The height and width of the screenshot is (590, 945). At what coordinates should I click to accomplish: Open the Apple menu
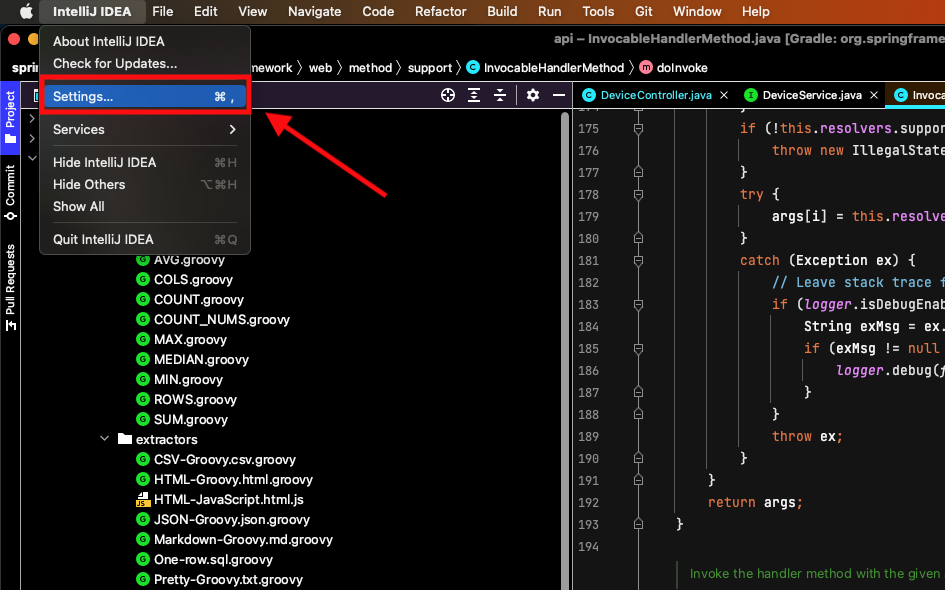pyautogui.click(x=26, y=11)
